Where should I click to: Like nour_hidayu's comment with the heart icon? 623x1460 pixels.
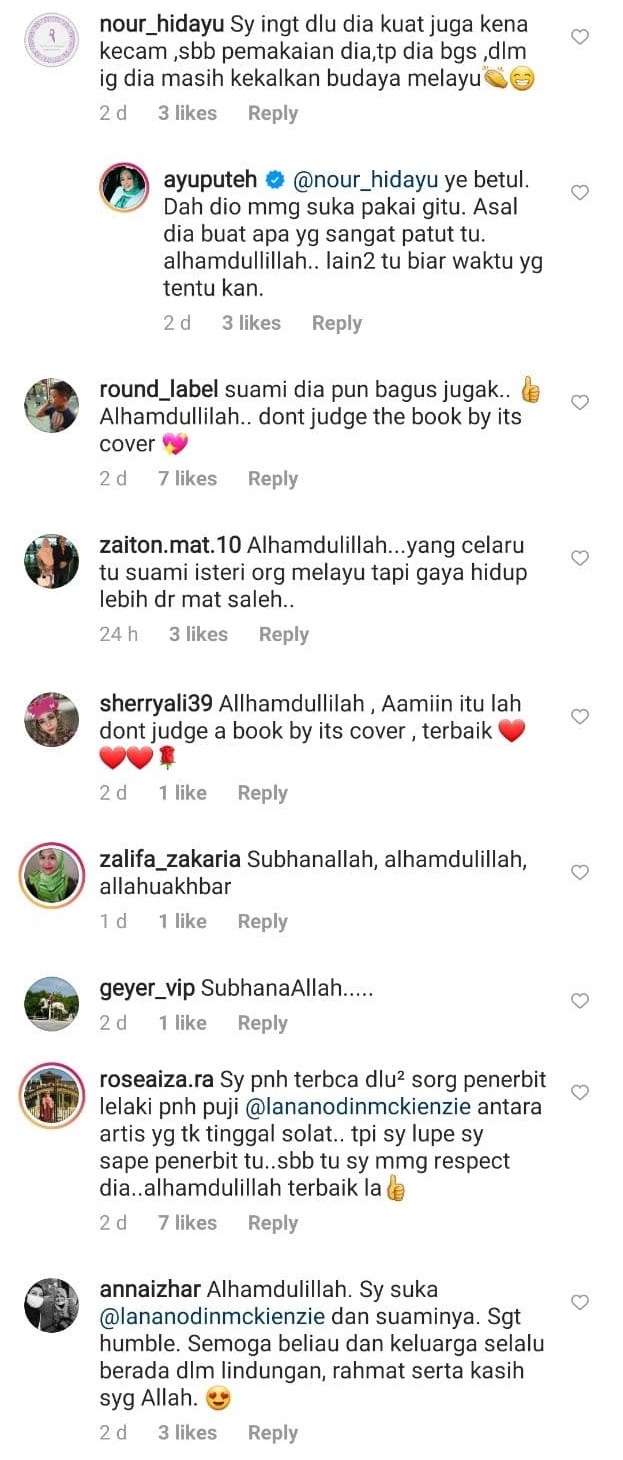[579, 37]
